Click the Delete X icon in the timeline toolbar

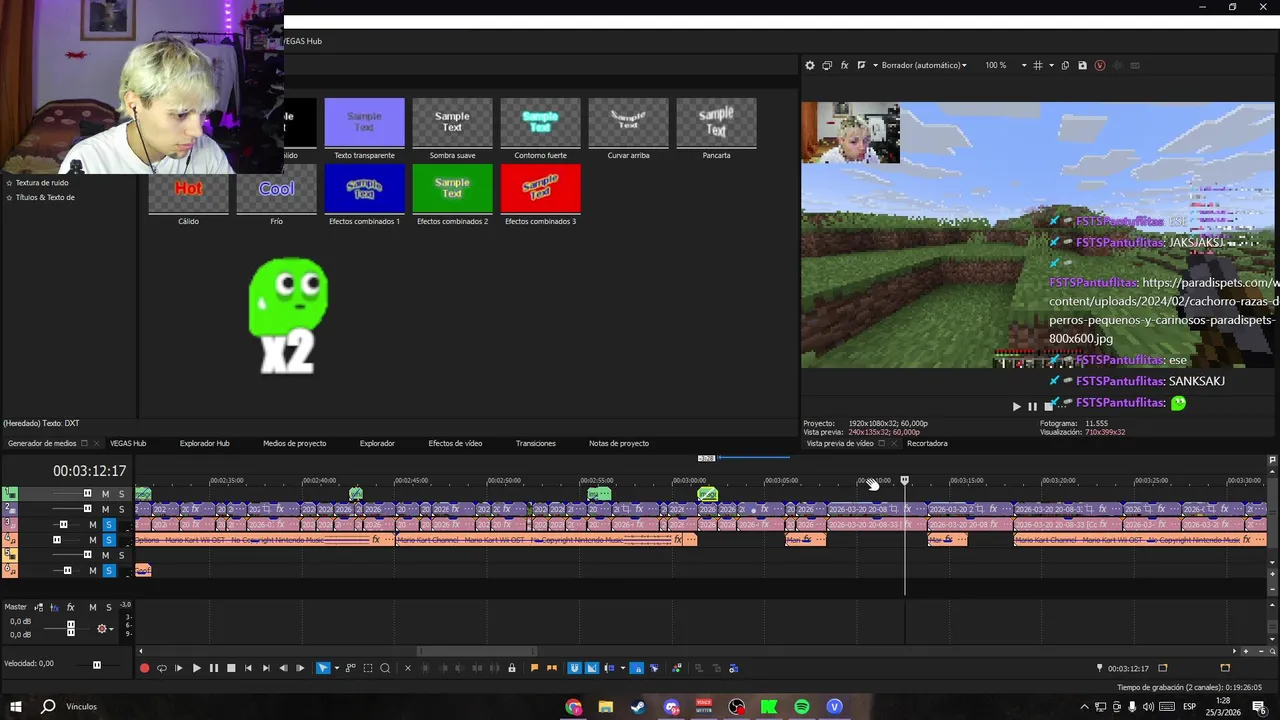click(x=407, y=668)
